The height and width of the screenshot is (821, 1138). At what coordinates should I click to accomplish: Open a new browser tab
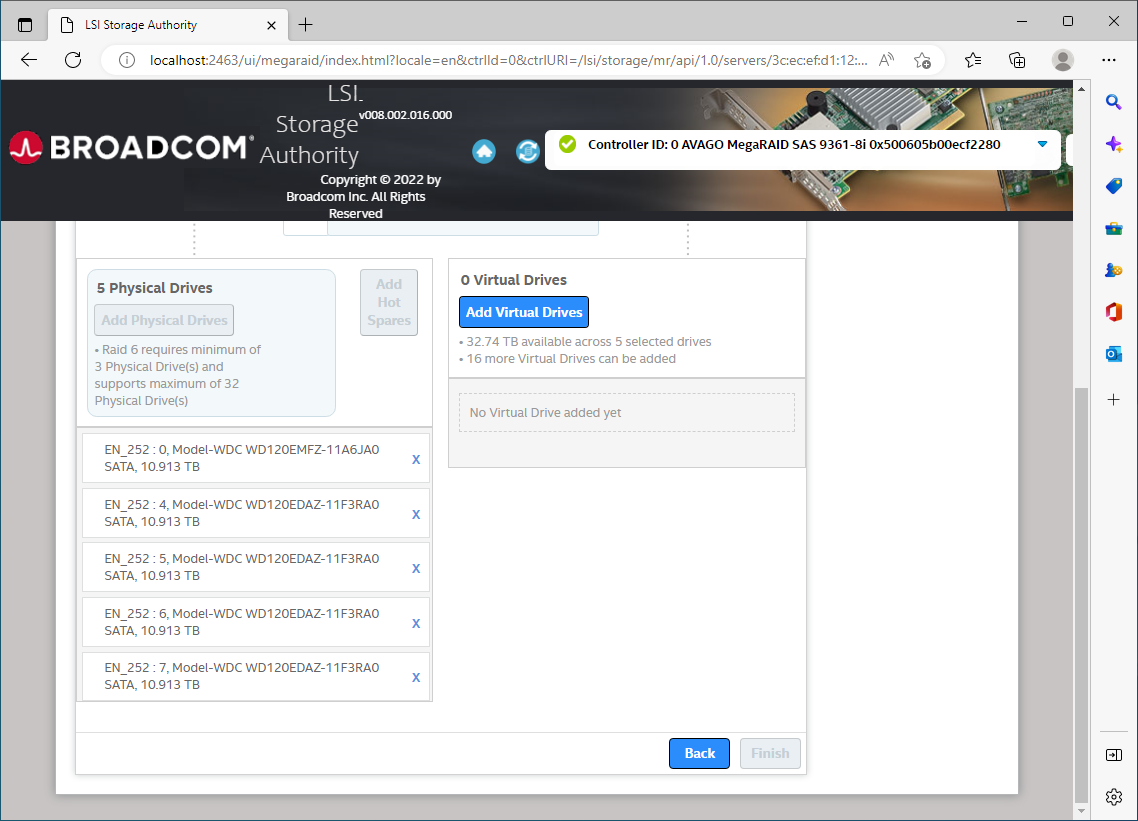point(306,25)
